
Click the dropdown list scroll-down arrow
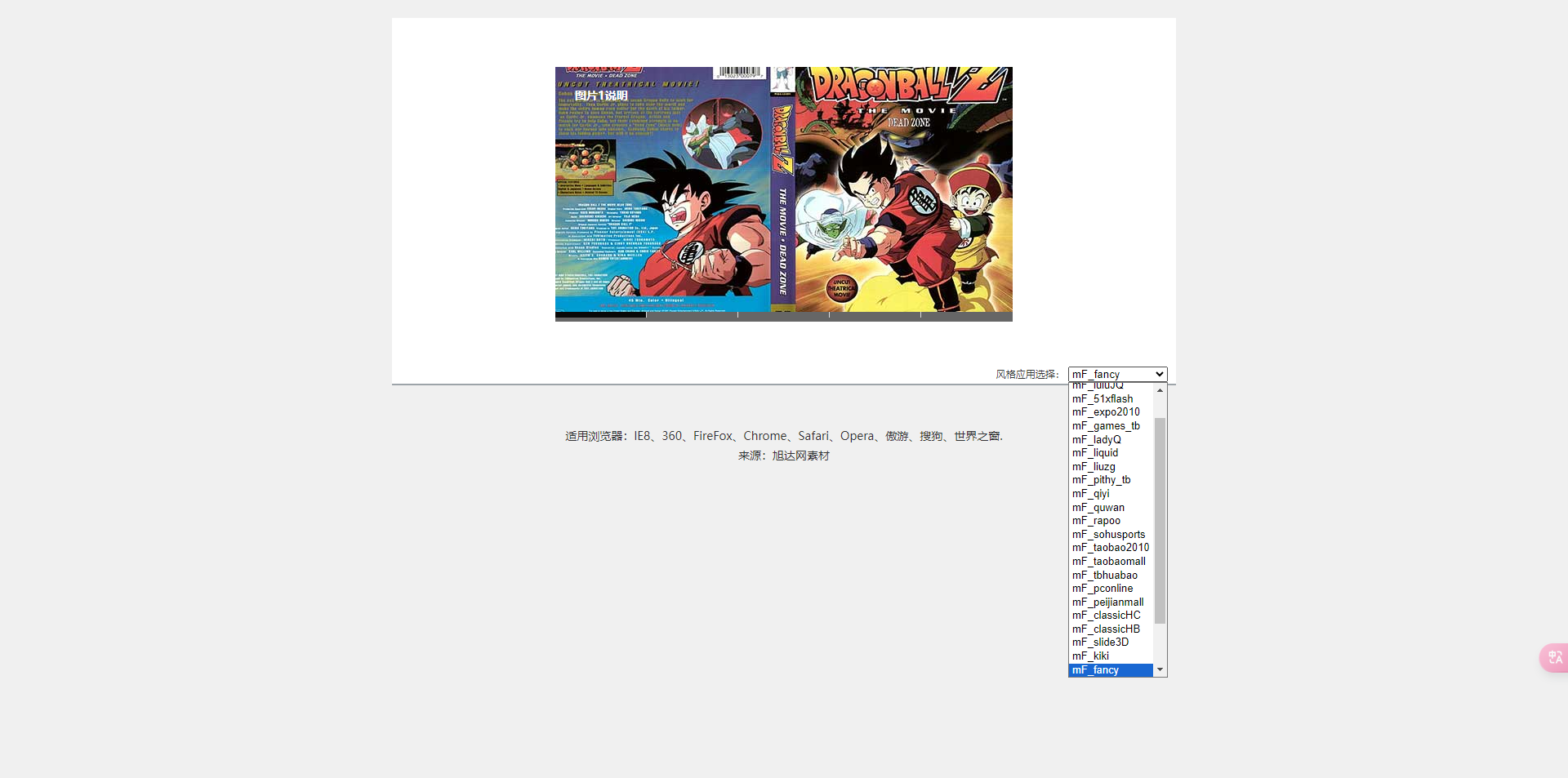pyautogui.click(x=1160, y=669)
